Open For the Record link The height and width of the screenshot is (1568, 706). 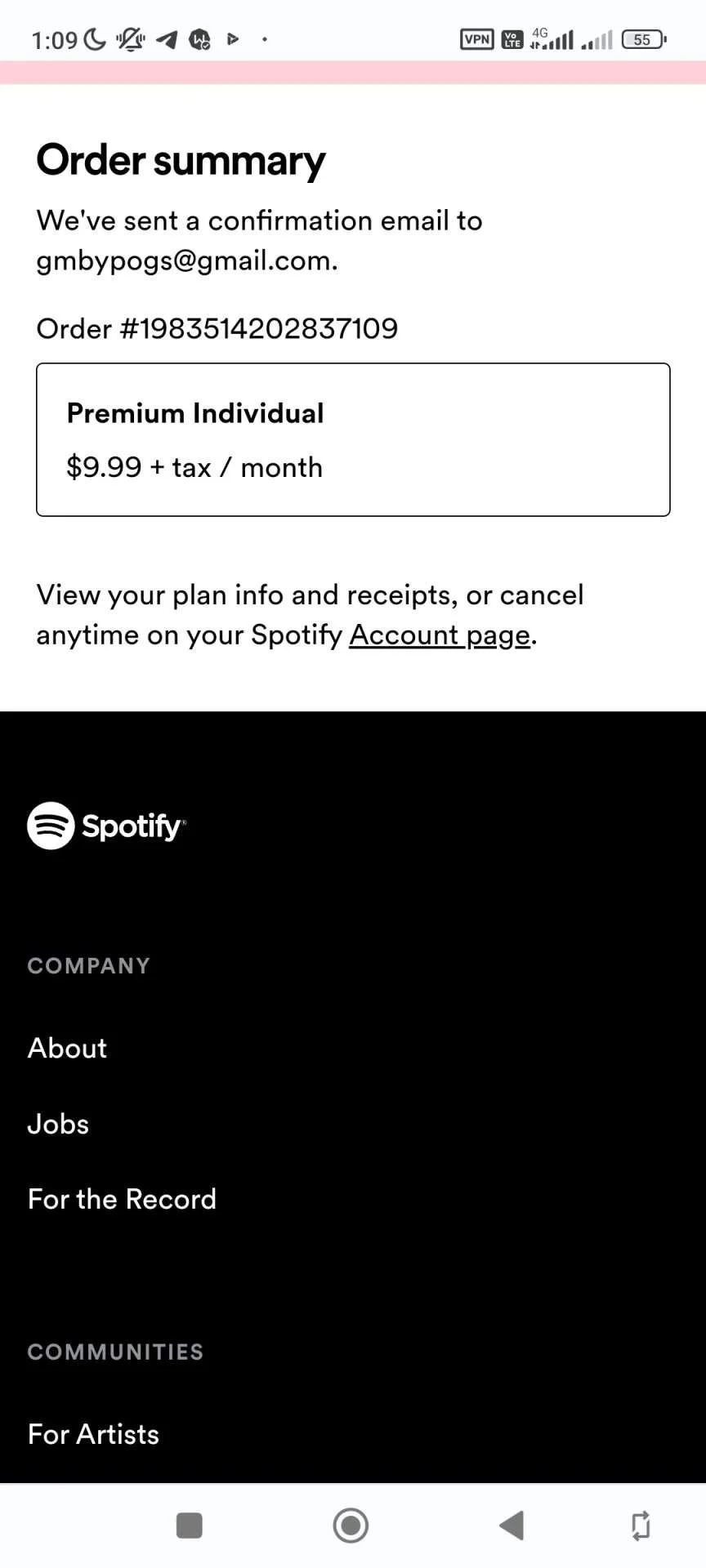pos(122,1199)
